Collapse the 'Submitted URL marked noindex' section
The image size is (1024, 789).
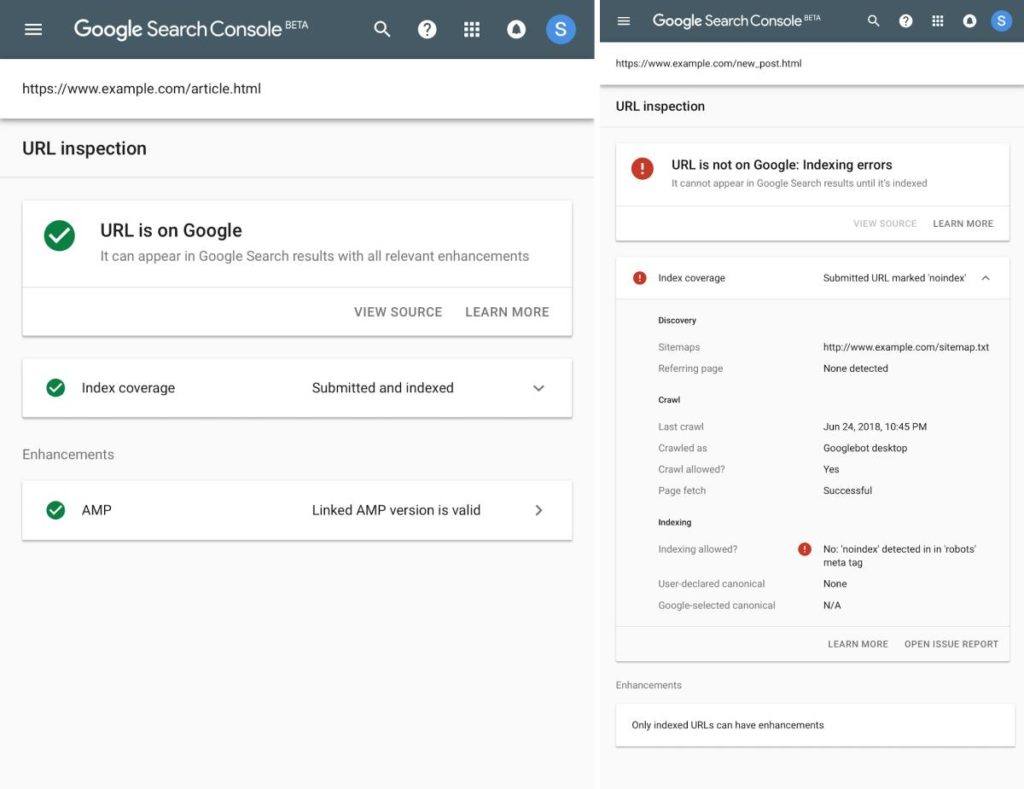click(985, 278)
